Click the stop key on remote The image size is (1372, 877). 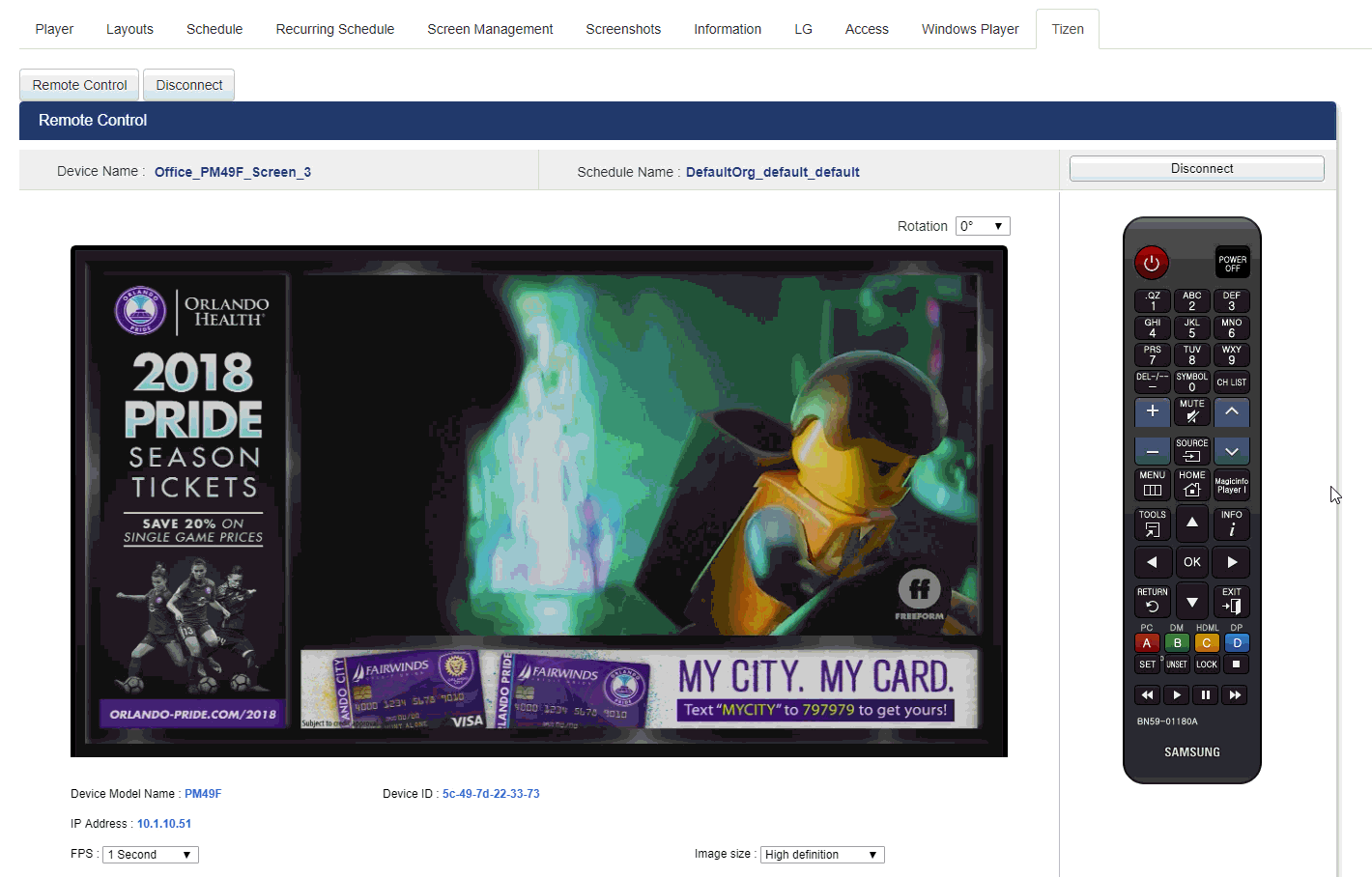(x=1236, y=665)
